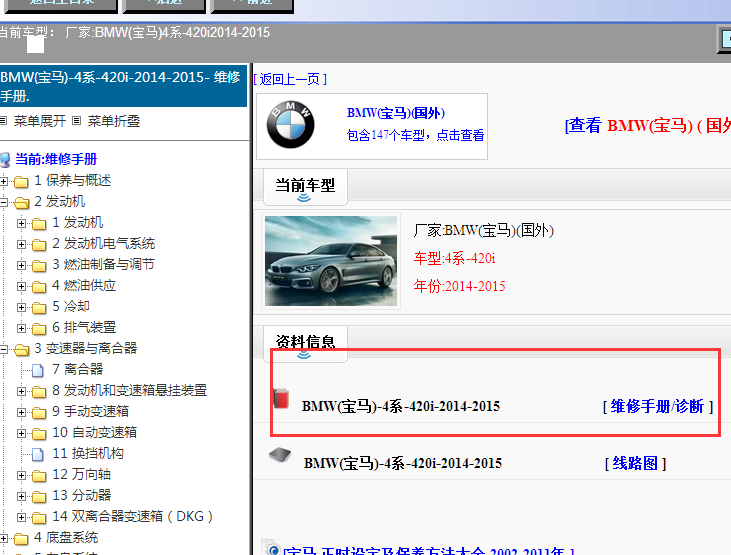Click page icon of 7 离合器

tap(38, 370)
